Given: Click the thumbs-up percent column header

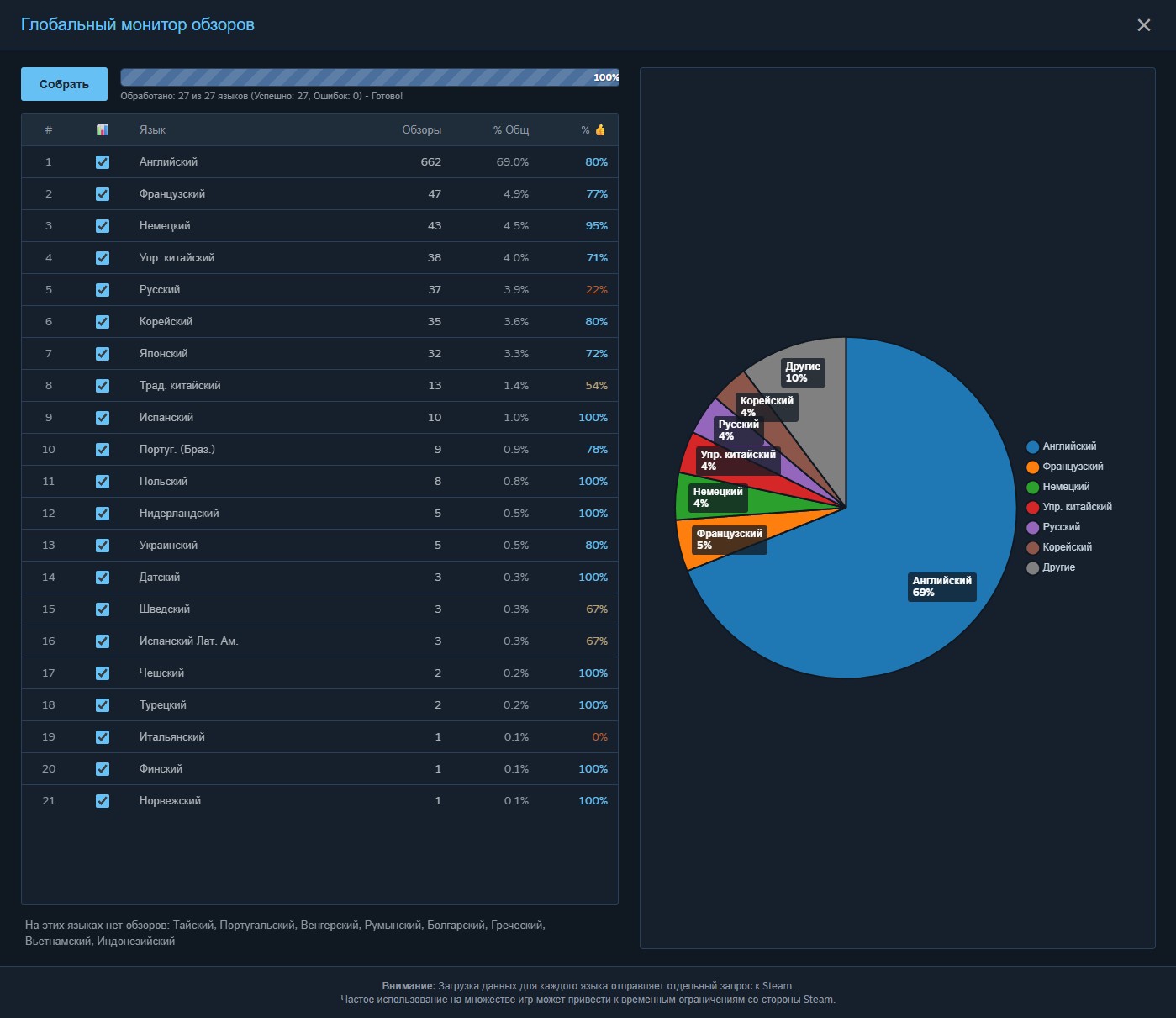Looking at the screenshot, I should [x=593, y=130].
